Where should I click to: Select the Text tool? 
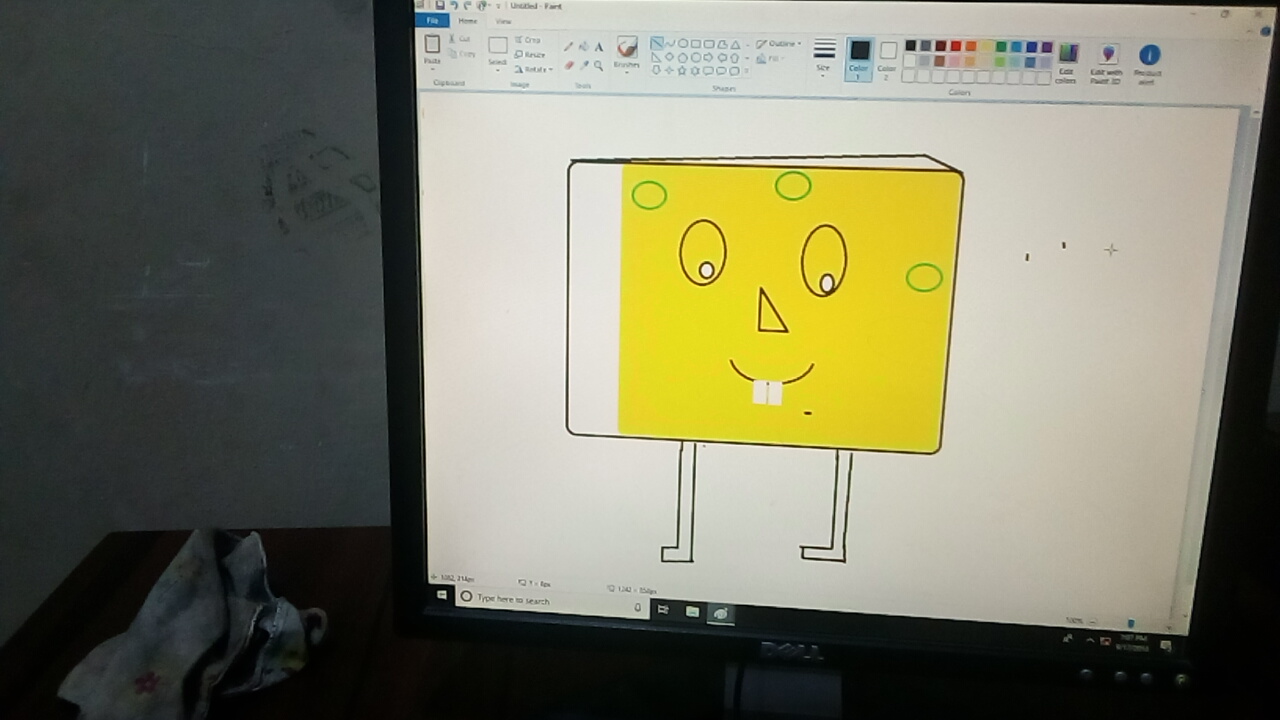coord(599,47)
